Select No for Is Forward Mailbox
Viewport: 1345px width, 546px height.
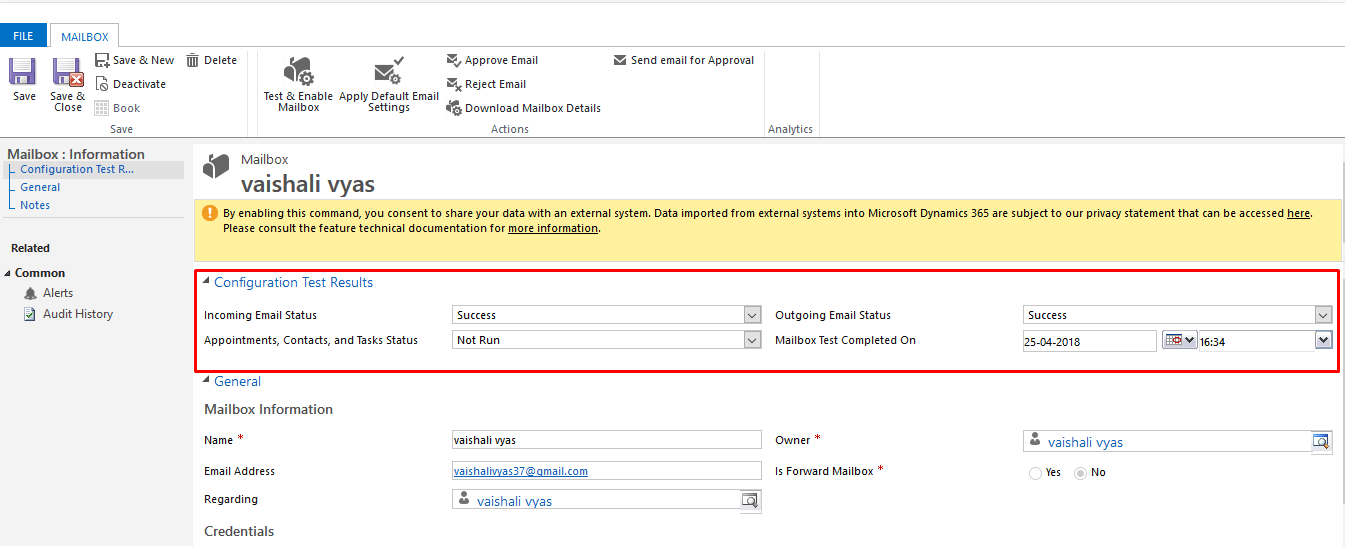click(x=1081, y=473)
